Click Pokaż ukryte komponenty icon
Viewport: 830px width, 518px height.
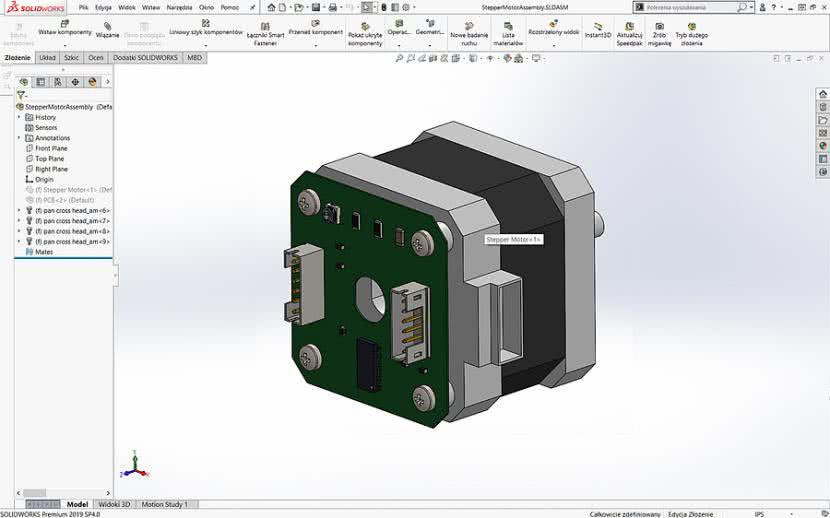tap(364, 23)
